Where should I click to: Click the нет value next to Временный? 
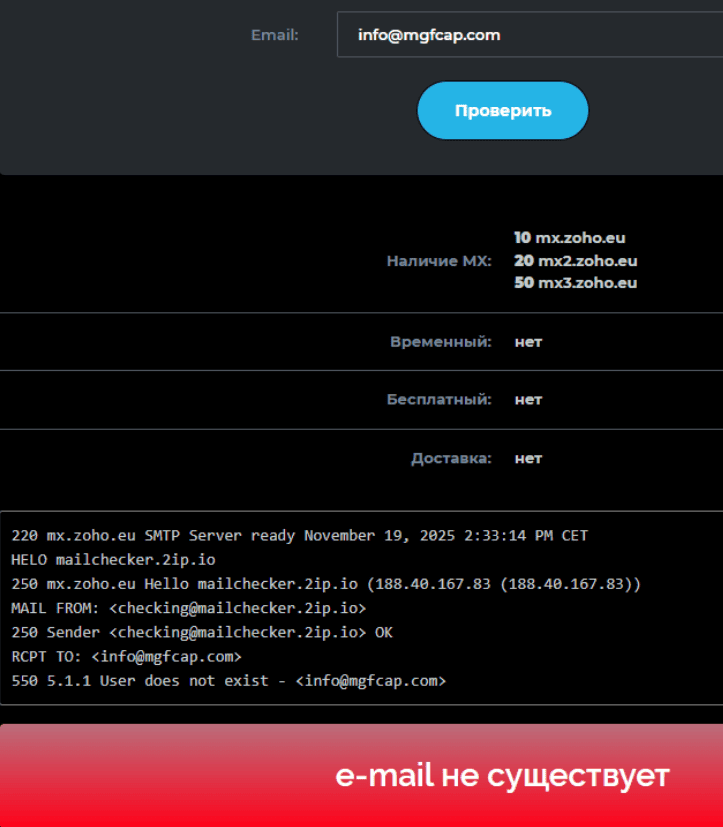[528, 342]
